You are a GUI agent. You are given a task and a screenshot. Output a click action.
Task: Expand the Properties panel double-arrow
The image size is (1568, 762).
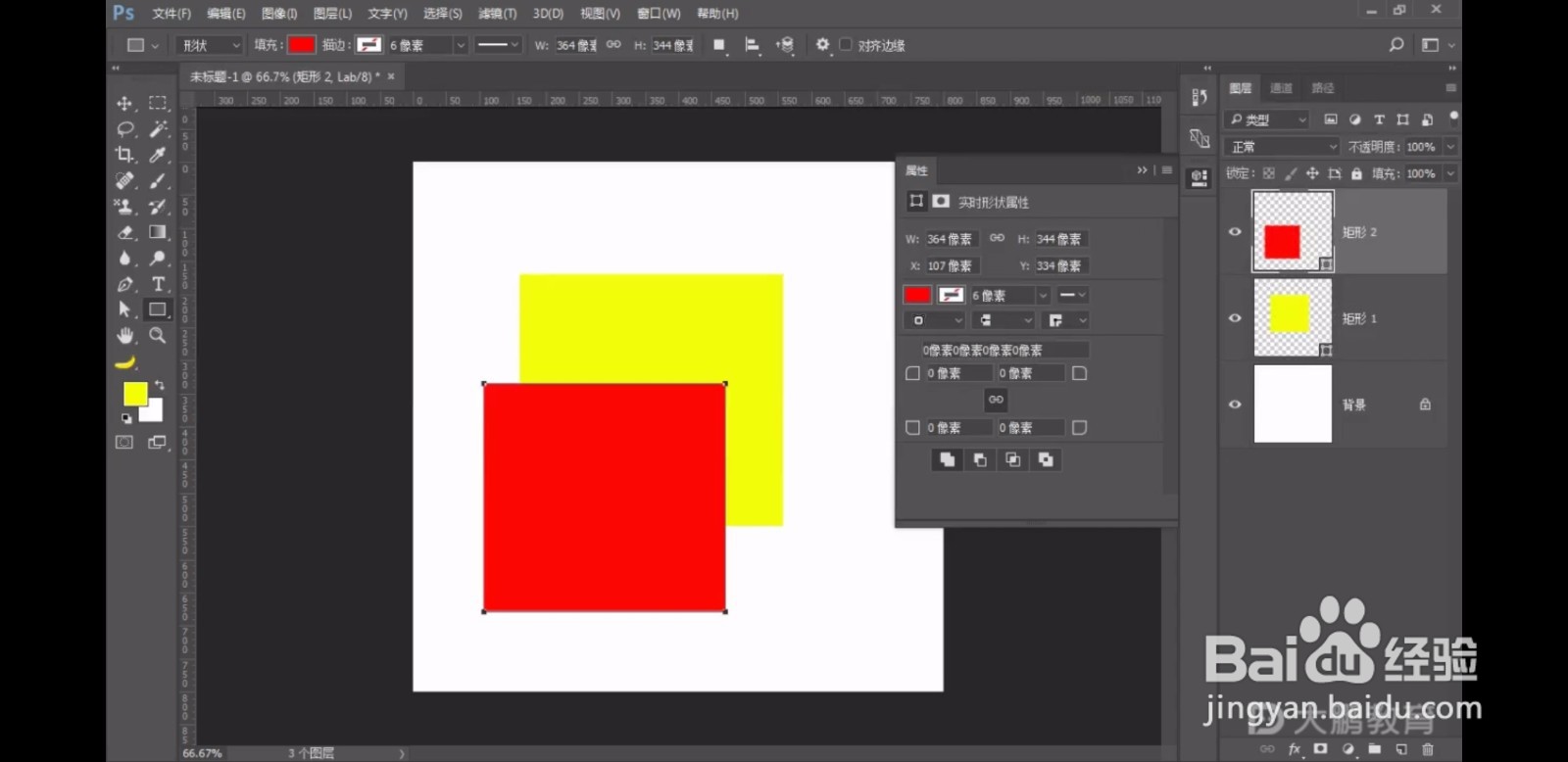point(1142,170)
